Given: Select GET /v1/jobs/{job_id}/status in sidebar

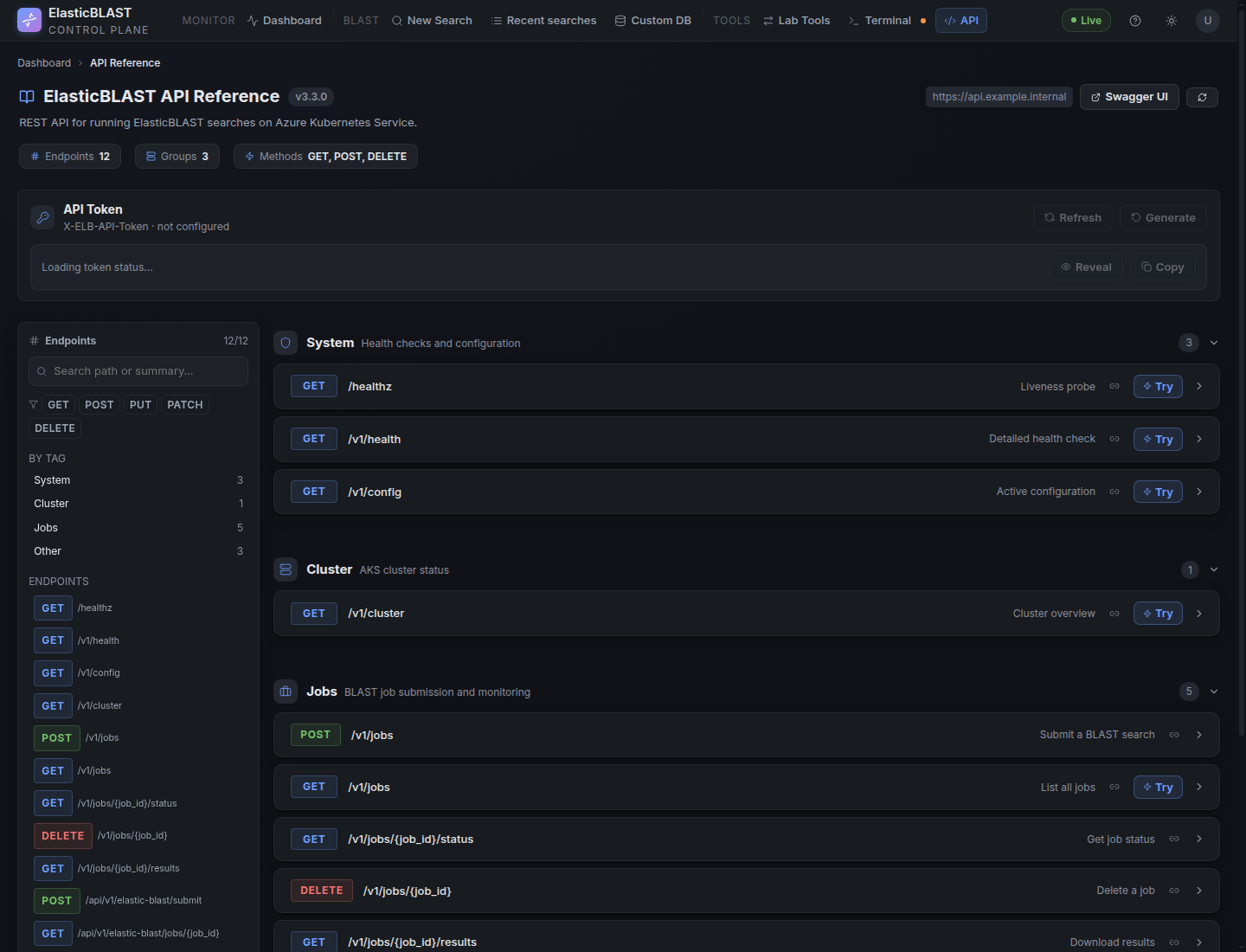Looking at the screenshot, I should click(x=138, y=803).
